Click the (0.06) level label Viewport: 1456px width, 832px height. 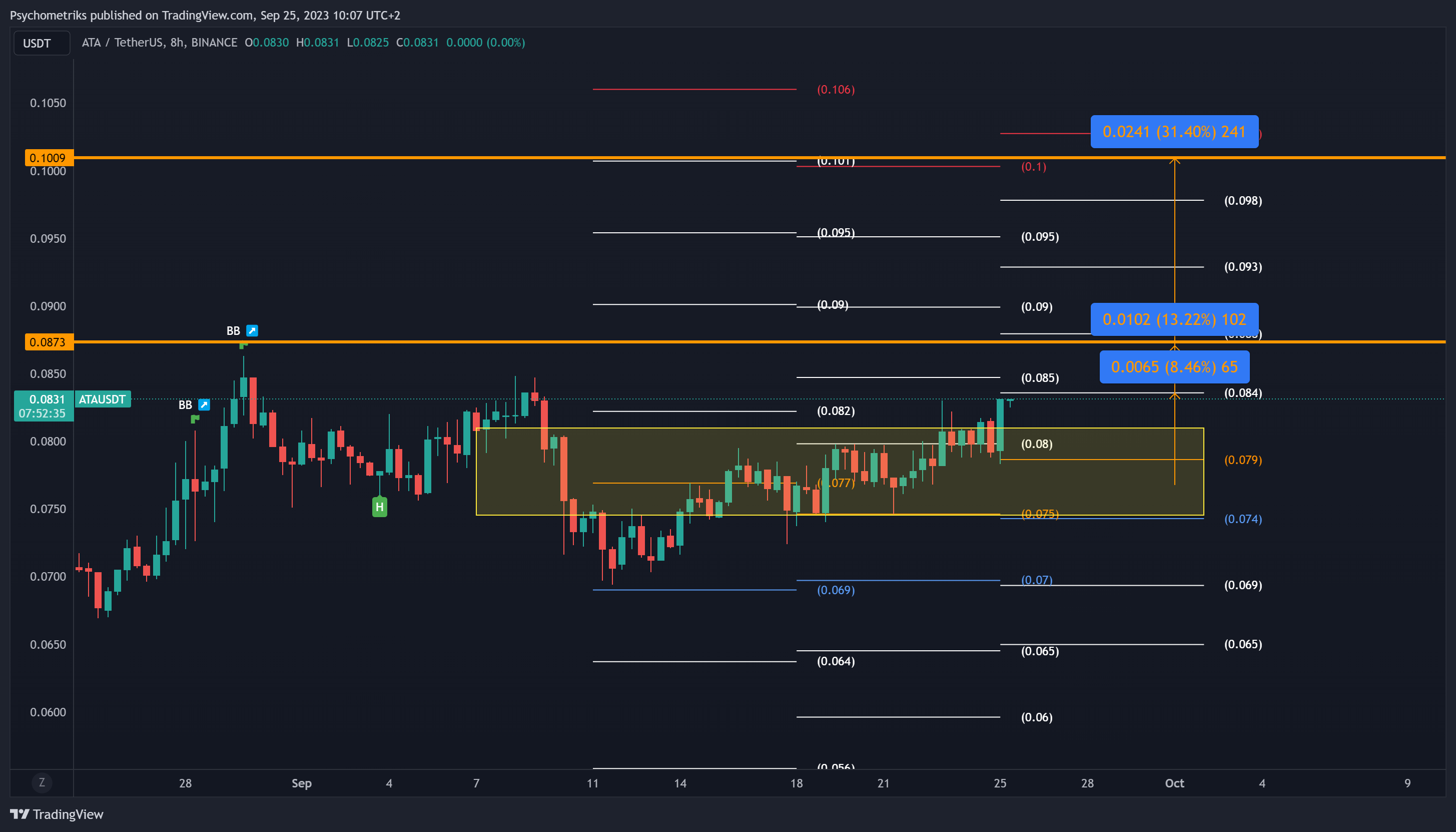(1036, 717)
